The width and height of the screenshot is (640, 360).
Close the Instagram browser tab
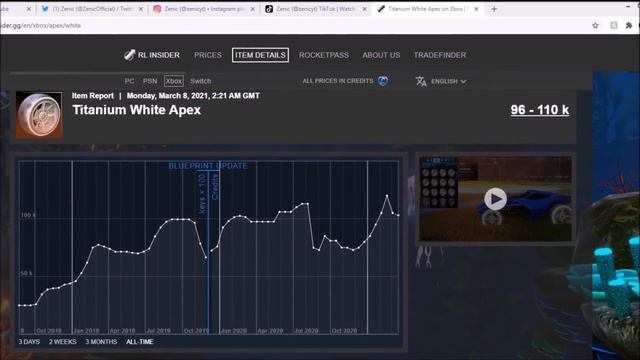click(253, 9)
